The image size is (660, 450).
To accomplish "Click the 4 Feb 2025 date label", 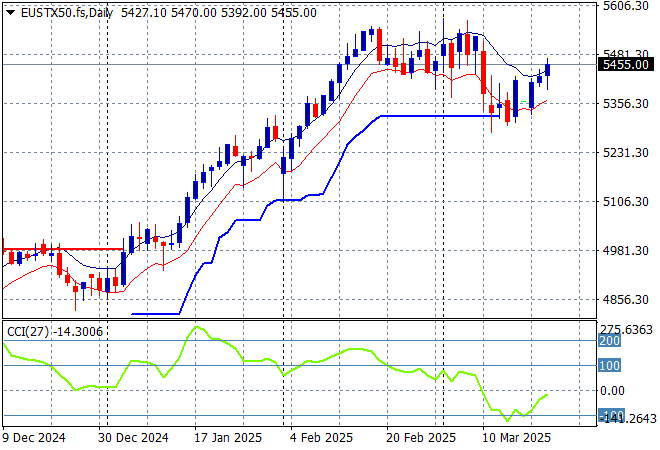I will (321, 437).
